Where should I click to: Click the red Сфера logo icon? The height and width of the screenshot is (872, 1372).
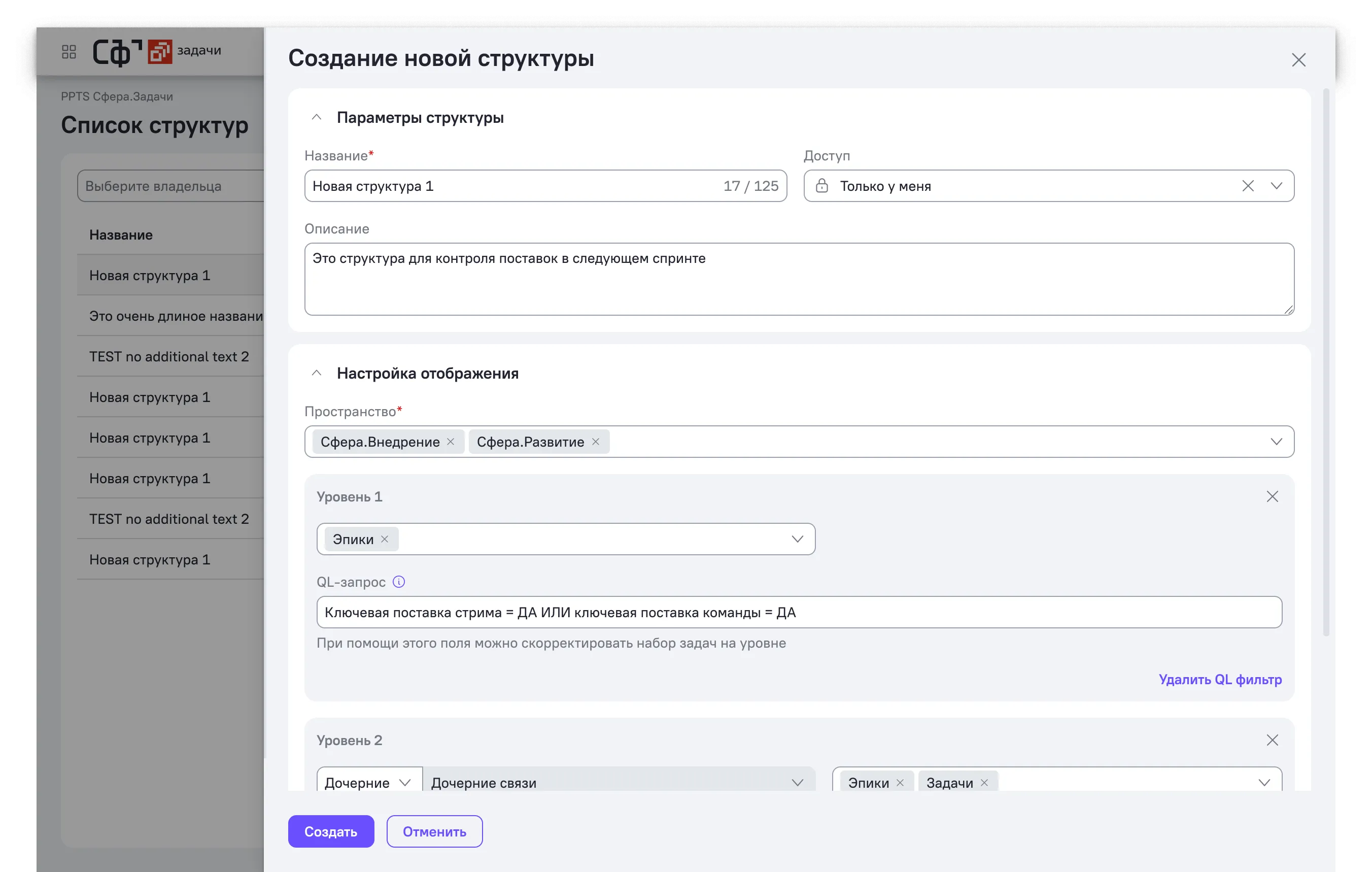click(160, 52)
